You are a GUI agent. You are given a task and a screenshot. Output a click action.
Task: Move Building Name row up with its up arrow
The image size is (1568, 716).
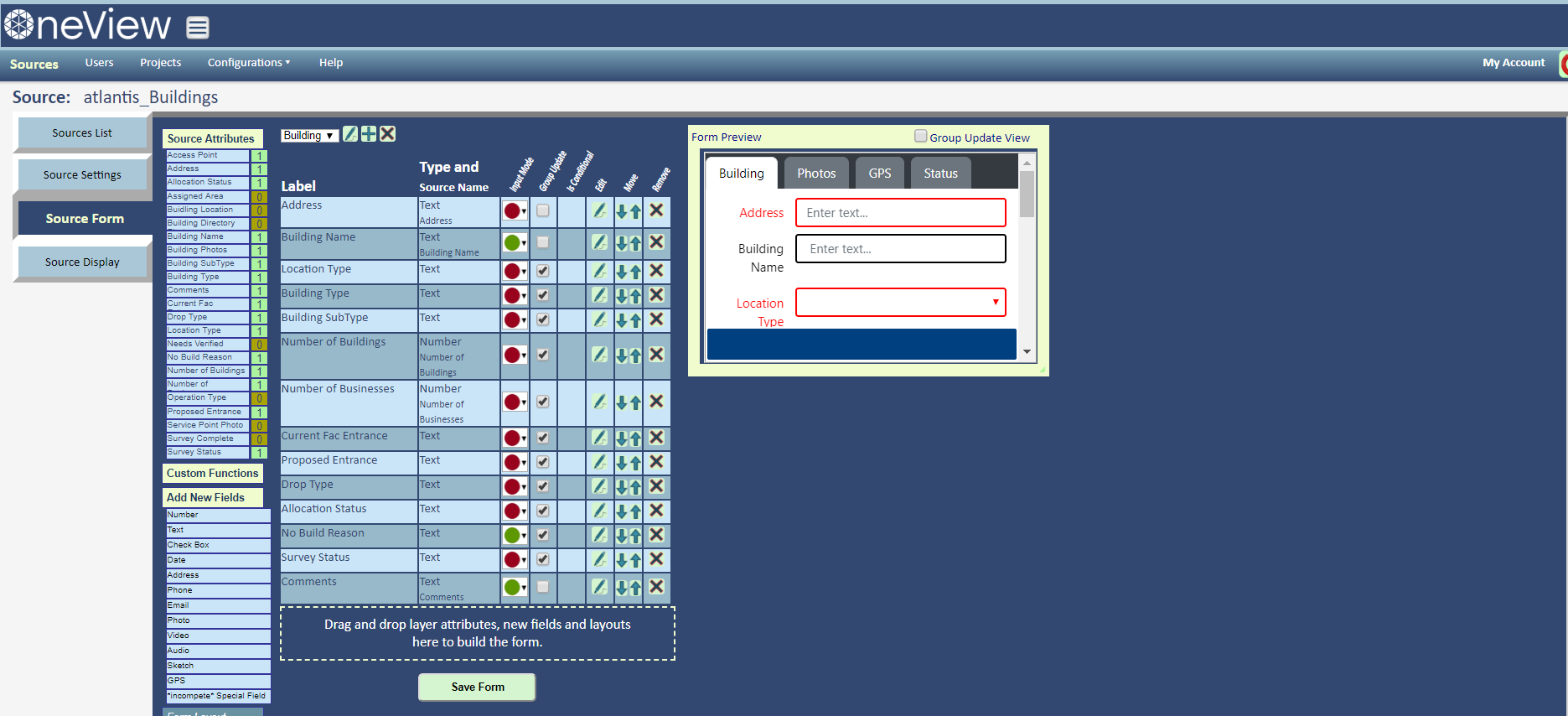click(x=635, y=243)
